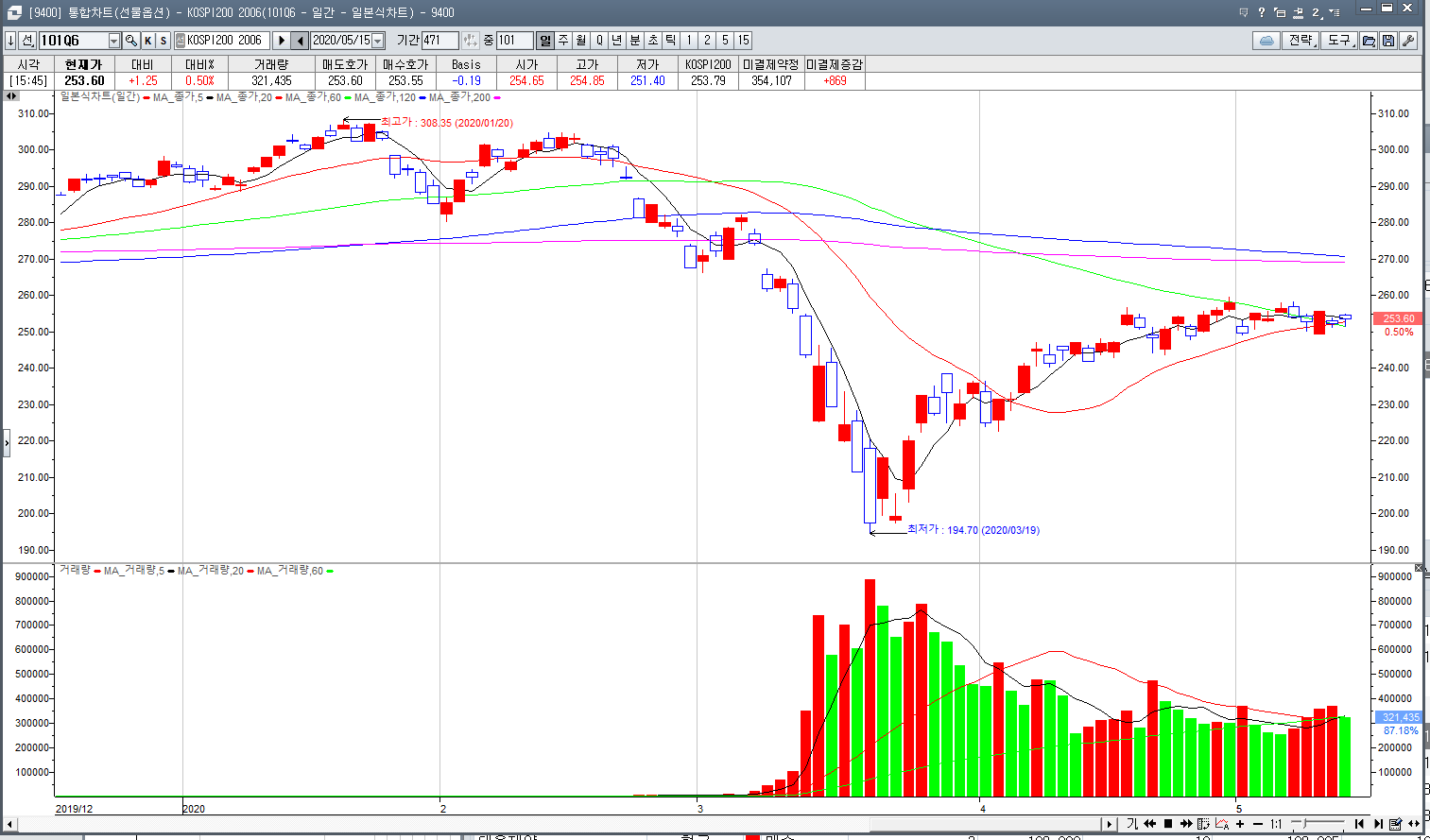The width and height of the screenshot is (1430, 840).
Task: Click the horizontal scrollbar right arrow
Action: (x=1110, y=824)
